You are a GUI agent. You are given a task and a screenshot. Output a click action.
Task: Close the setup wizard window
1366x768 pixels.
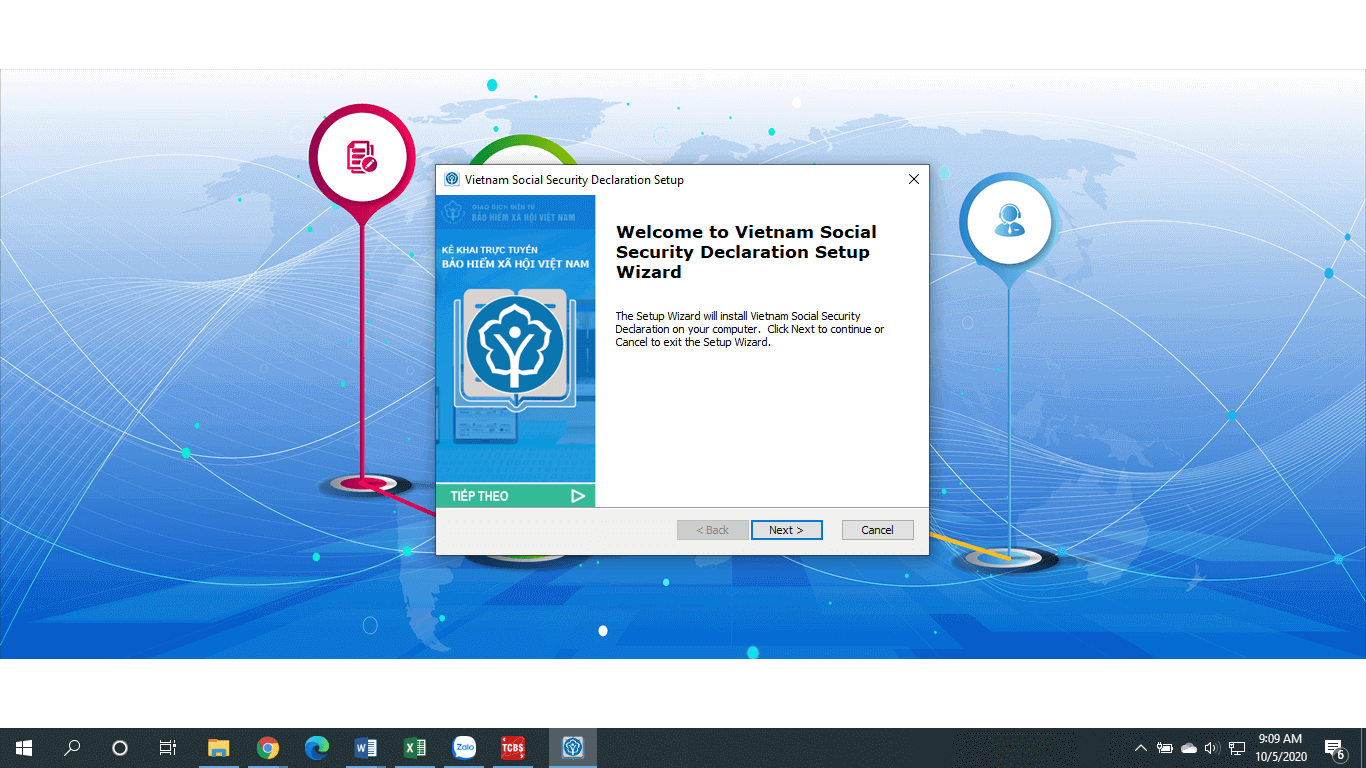point(913,180)
